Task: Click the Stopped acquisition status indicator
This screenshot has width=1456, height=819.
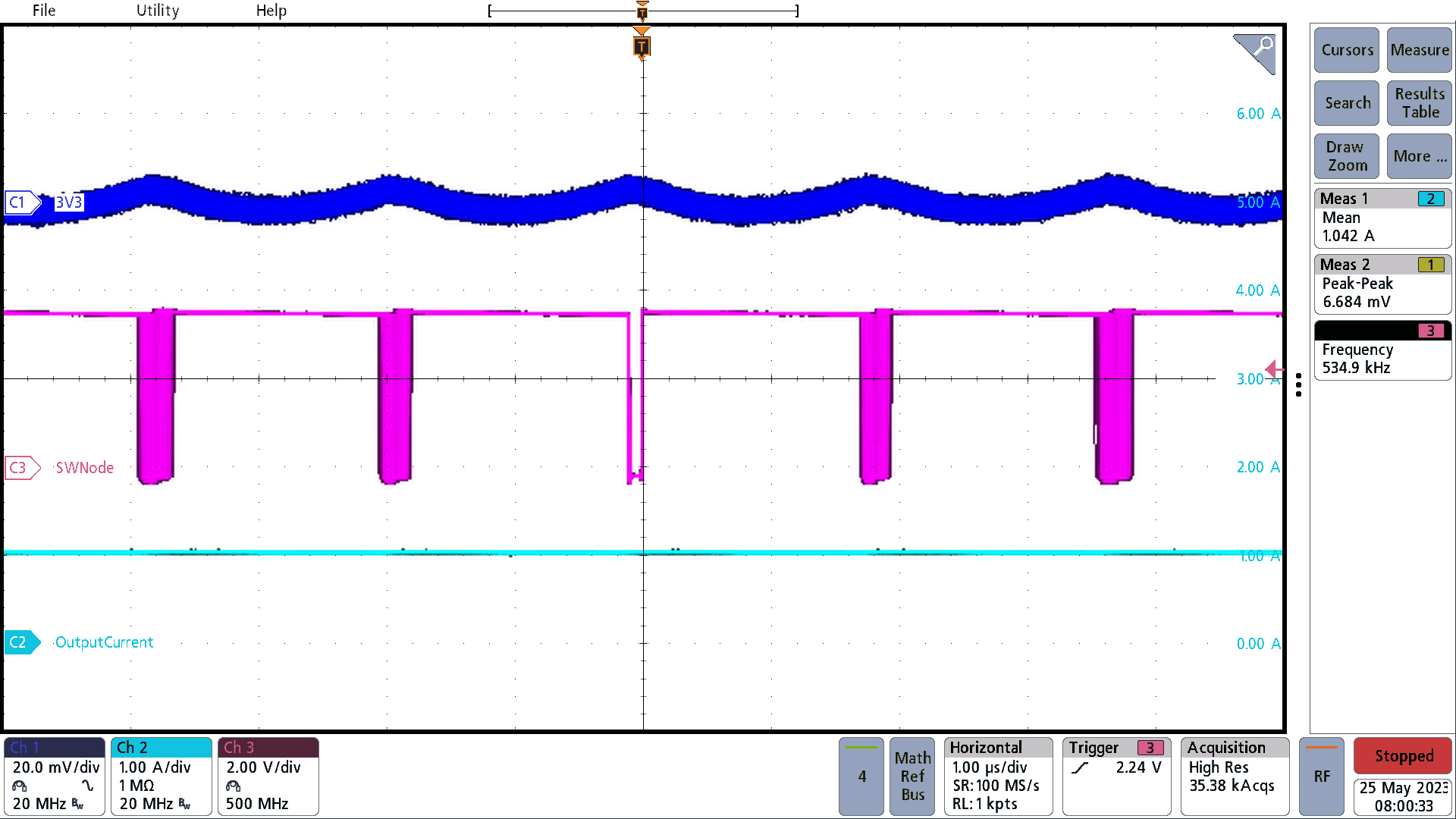Action: point(1402,756)
